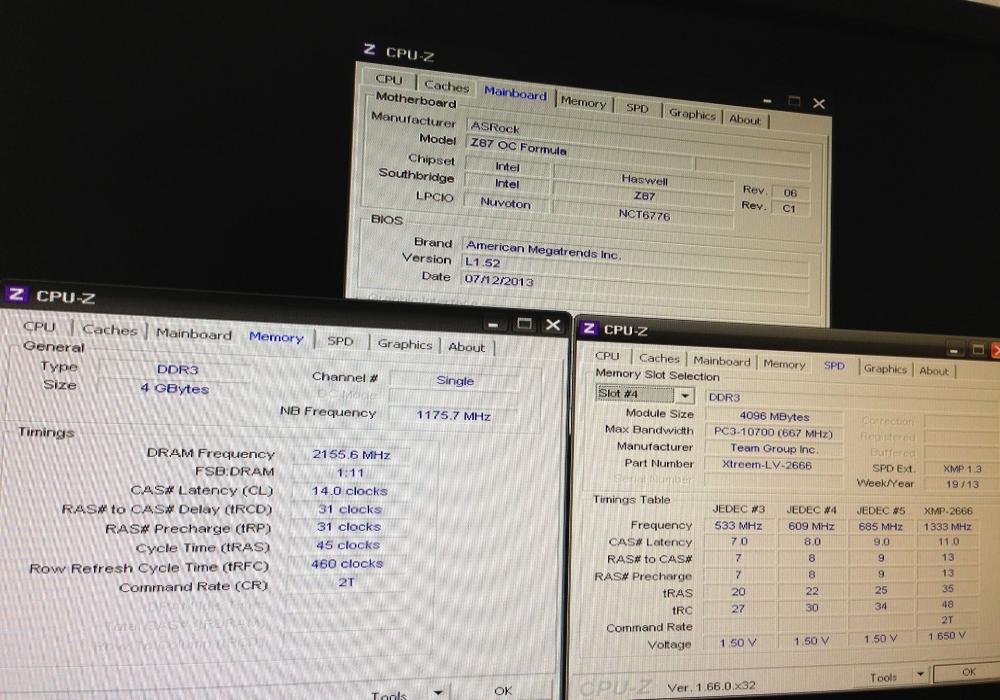Viewport: 1000px width, 700px height.
Task: Open the CPU tab in Mainboard window
Action: click(x=389, y=80)
